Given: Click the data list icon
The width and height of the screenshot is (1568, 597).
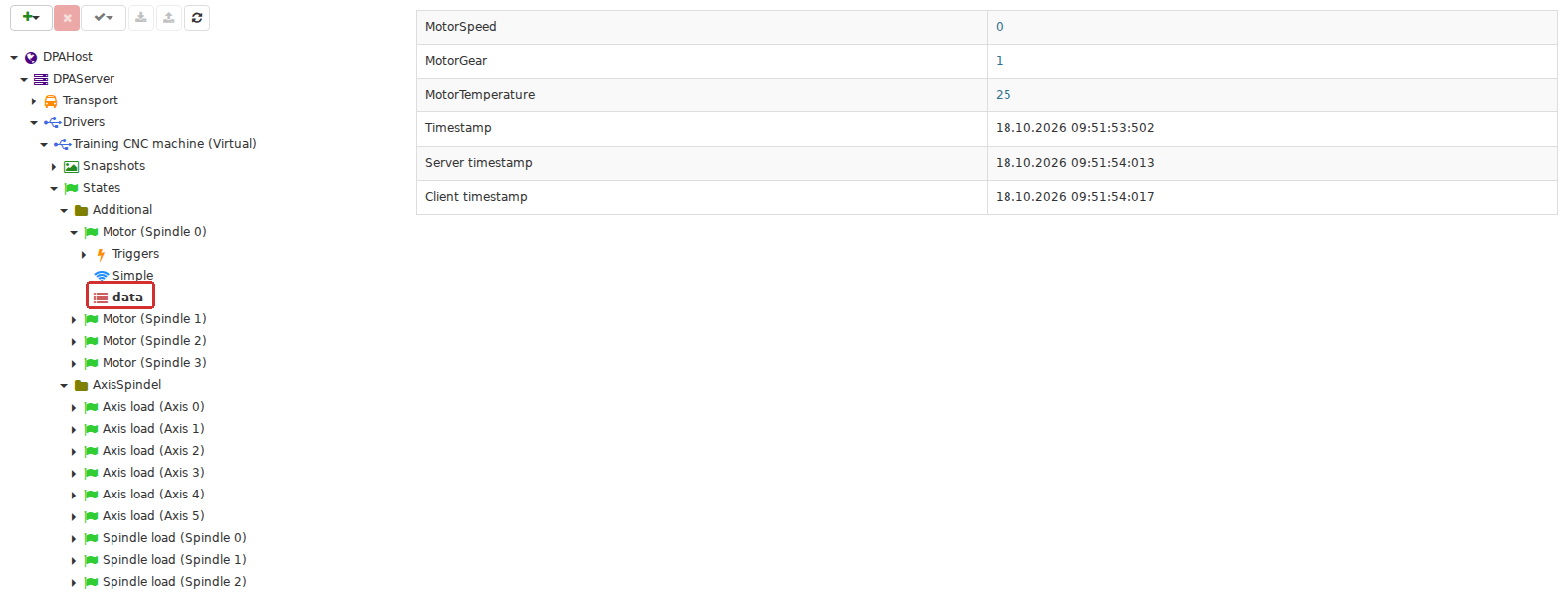Looking at the screenshot, I should point(101,298).
